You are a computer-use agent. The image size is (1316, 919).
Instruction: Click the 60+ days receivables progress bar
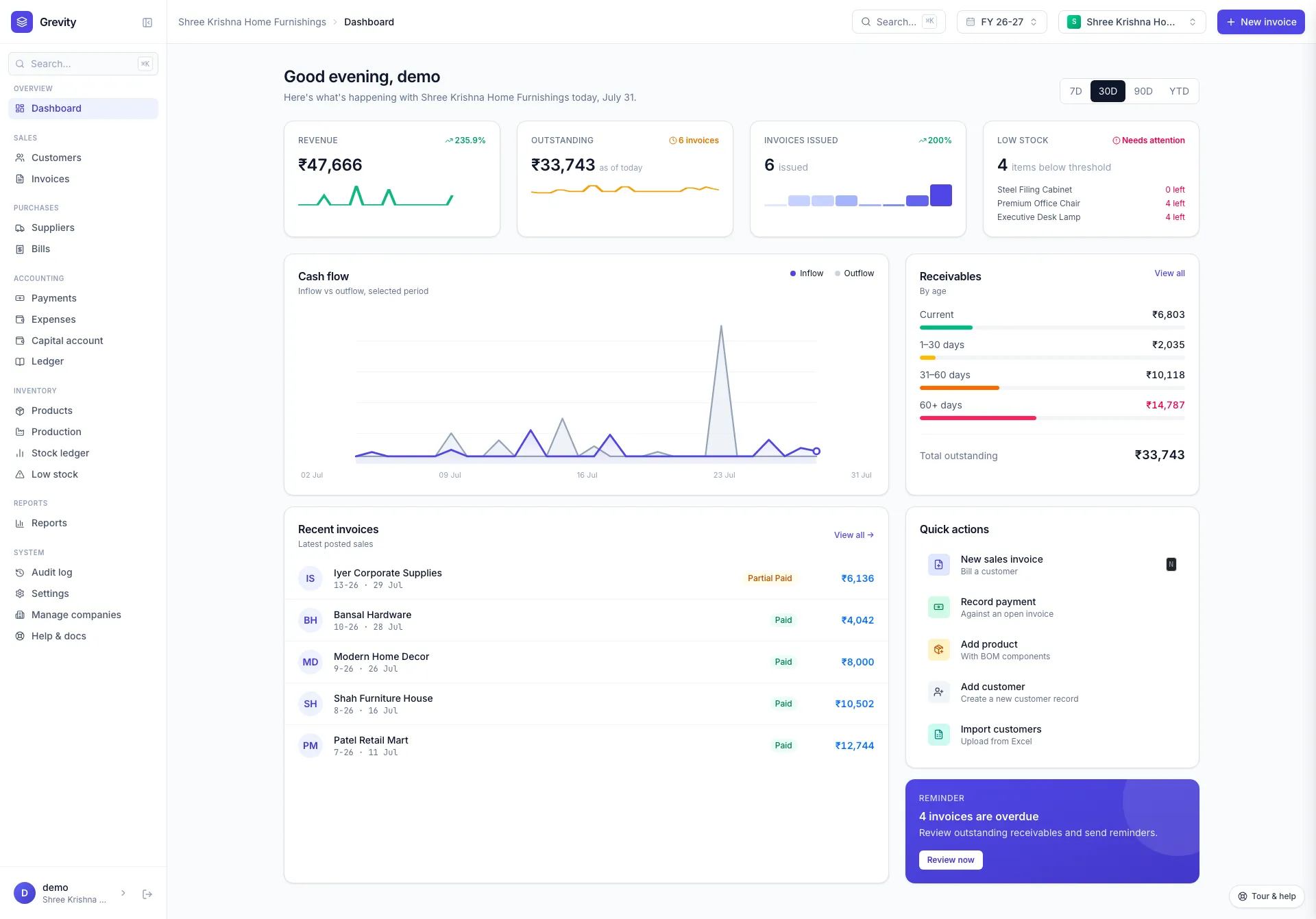click(1052, 418)
